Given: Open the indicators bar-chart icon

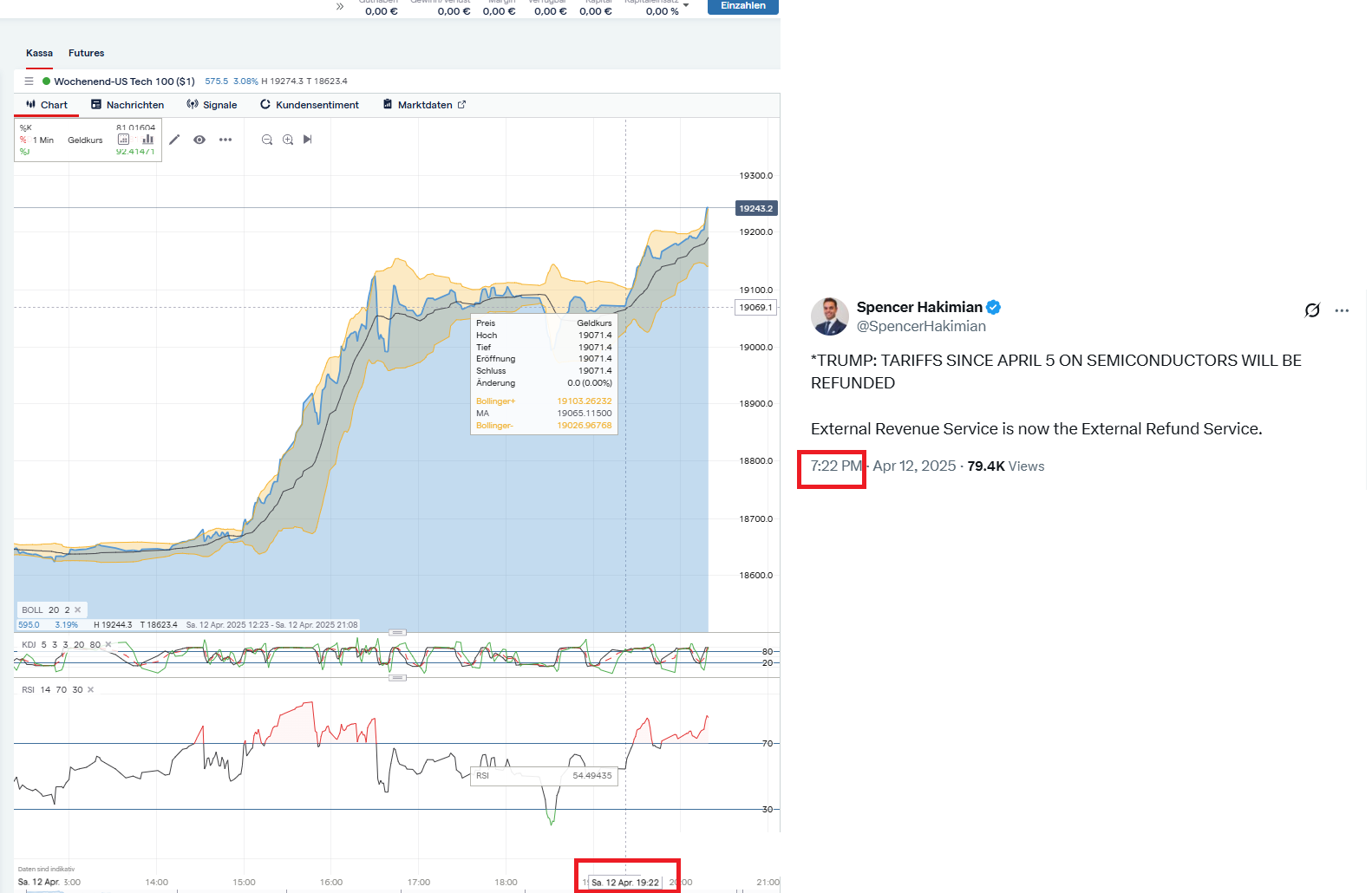Looking at the screenshot, I should pos(148,140).
